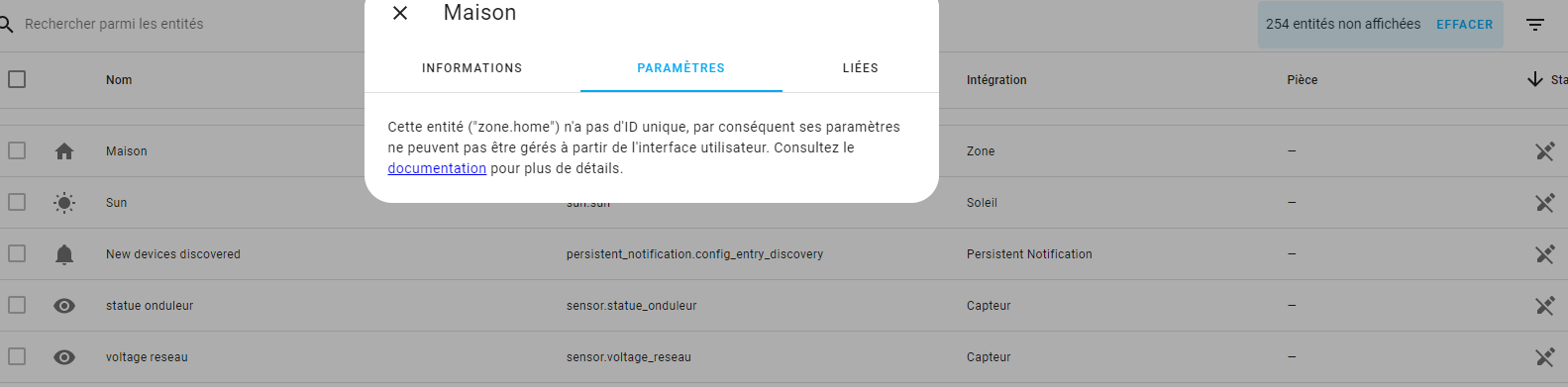The image size is (1568, 387).
Task: Sort entities by Pièce column
Action: click(x=1303, y=80)
